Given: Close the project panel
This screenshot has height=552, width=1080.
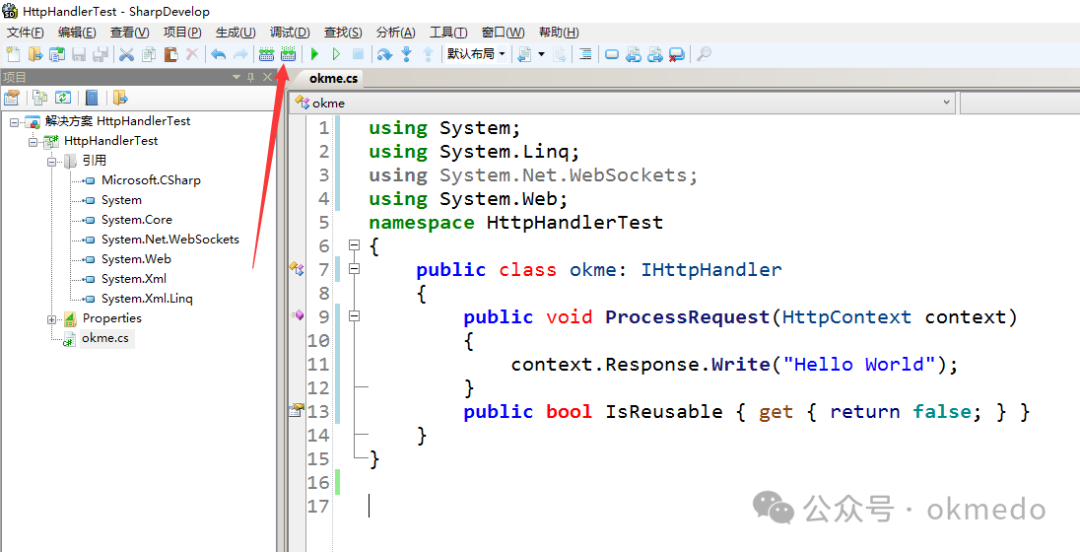Looking at the screenshot, I should click(x=267, y=76).
